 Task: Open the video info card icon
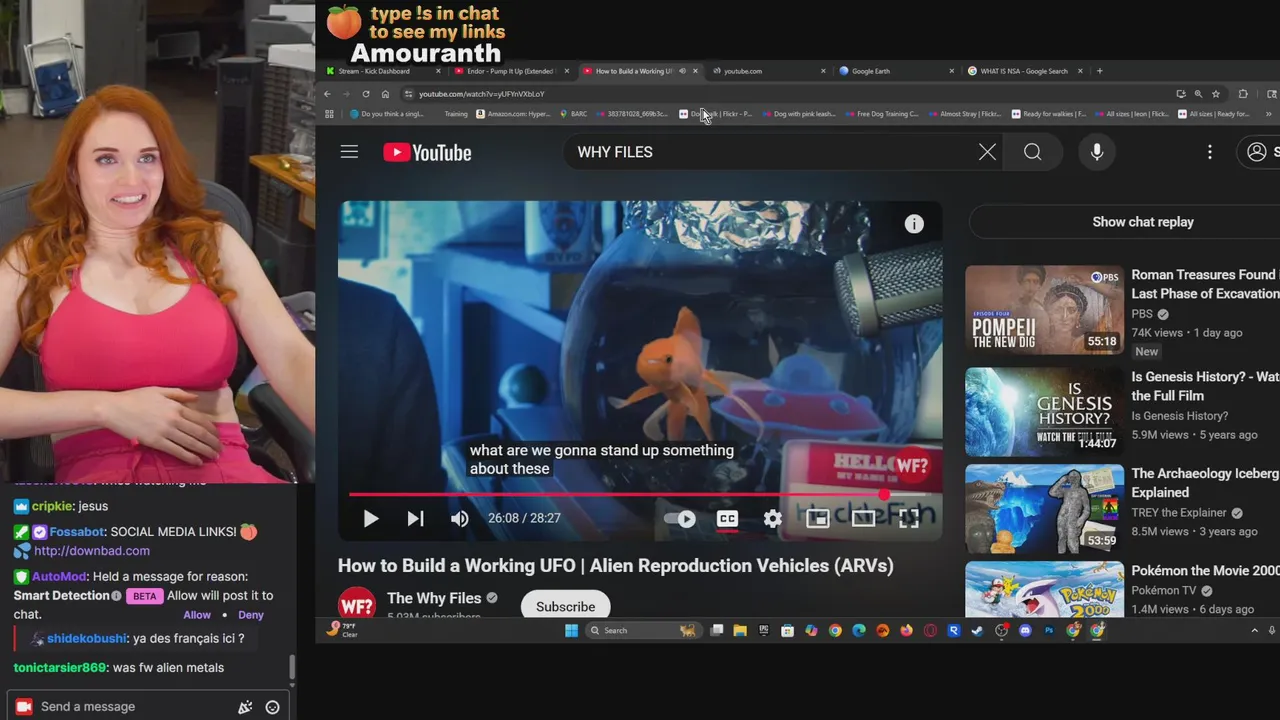(914, 224)
